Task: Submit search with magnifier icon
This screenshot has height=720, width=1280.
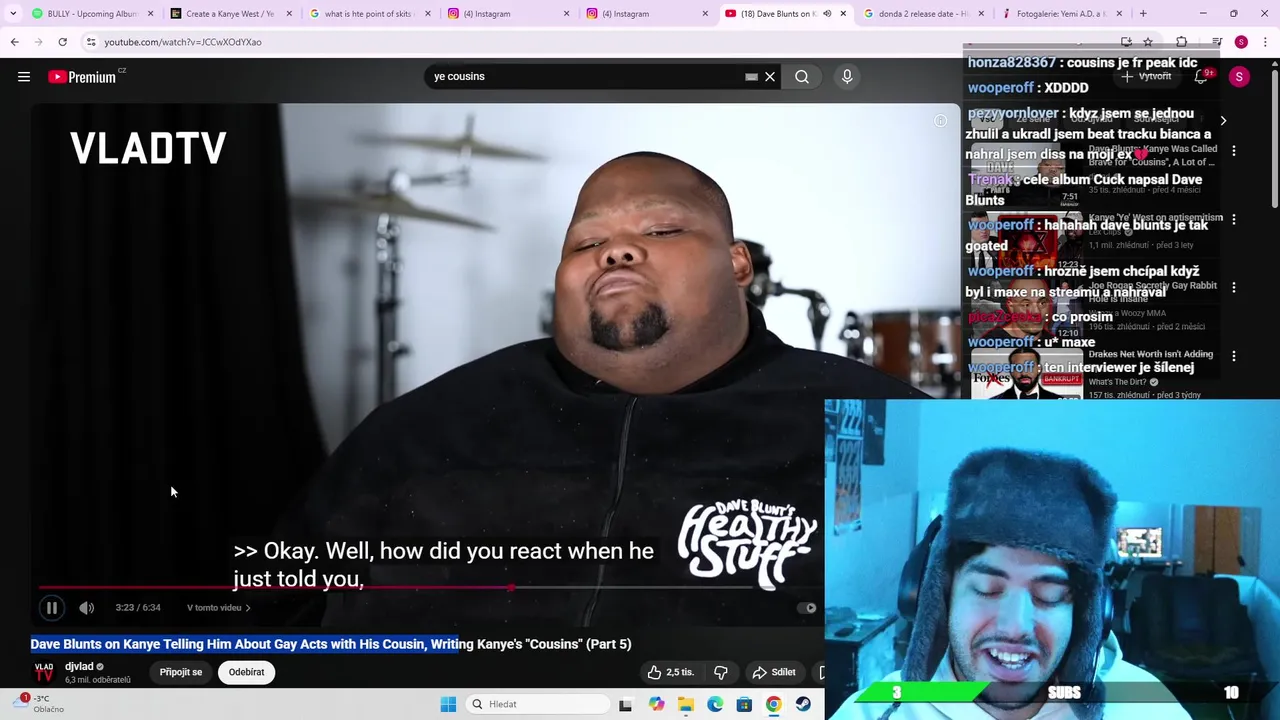Action: click(x=802, y=77)
